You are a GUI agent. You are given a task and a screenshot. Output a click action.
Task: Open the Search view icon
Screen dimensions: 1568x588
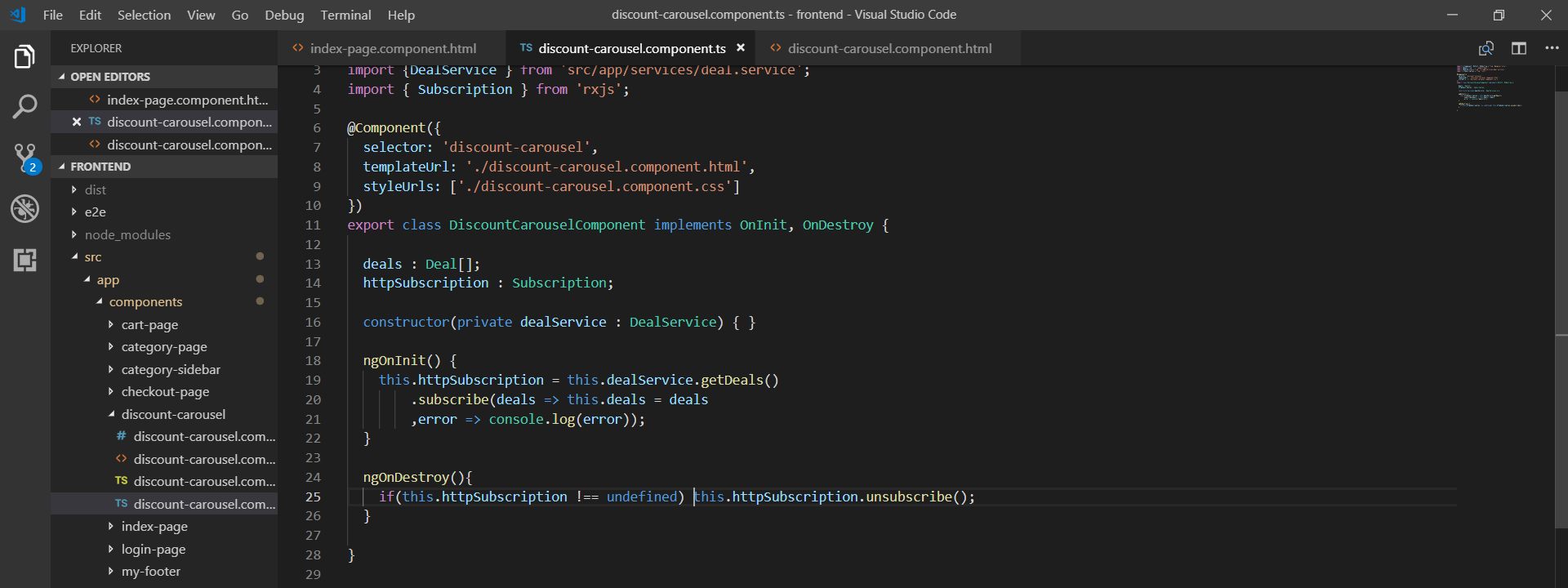(x=24, y=107)
